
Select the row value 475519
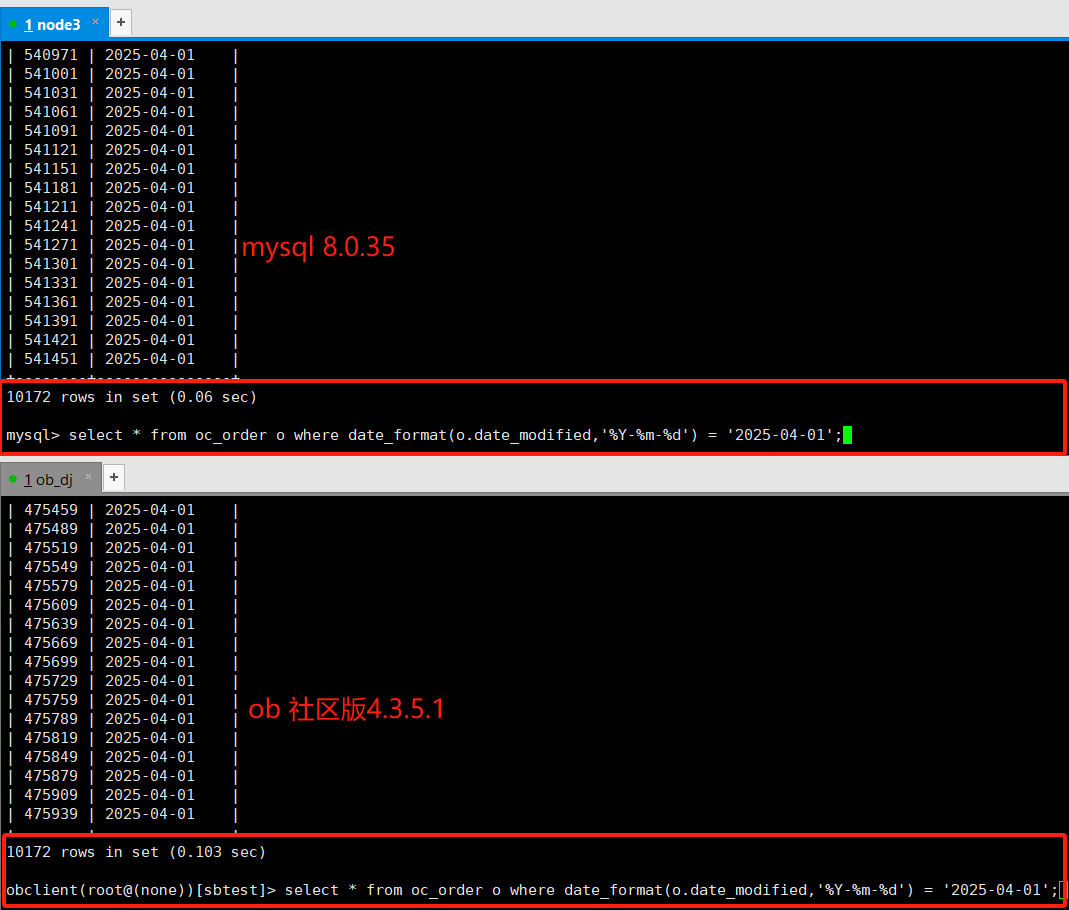(x=51, y=548)
